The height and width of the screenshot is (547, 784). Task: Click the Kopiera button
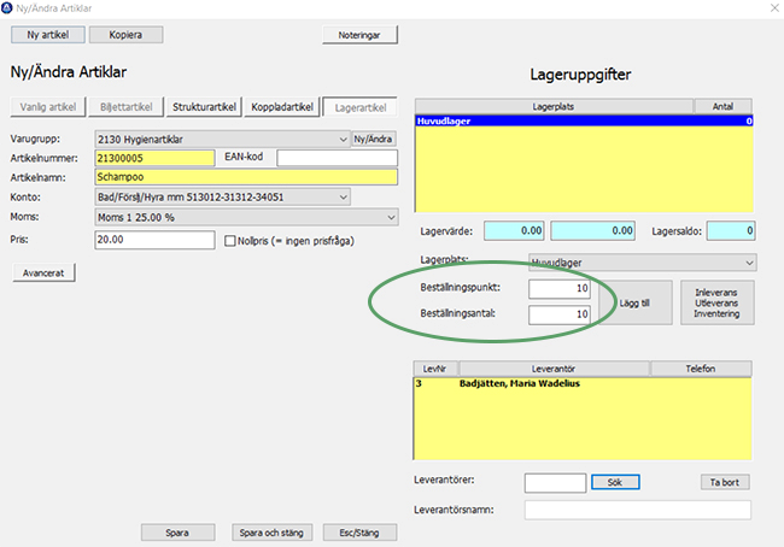coord(126,34)
